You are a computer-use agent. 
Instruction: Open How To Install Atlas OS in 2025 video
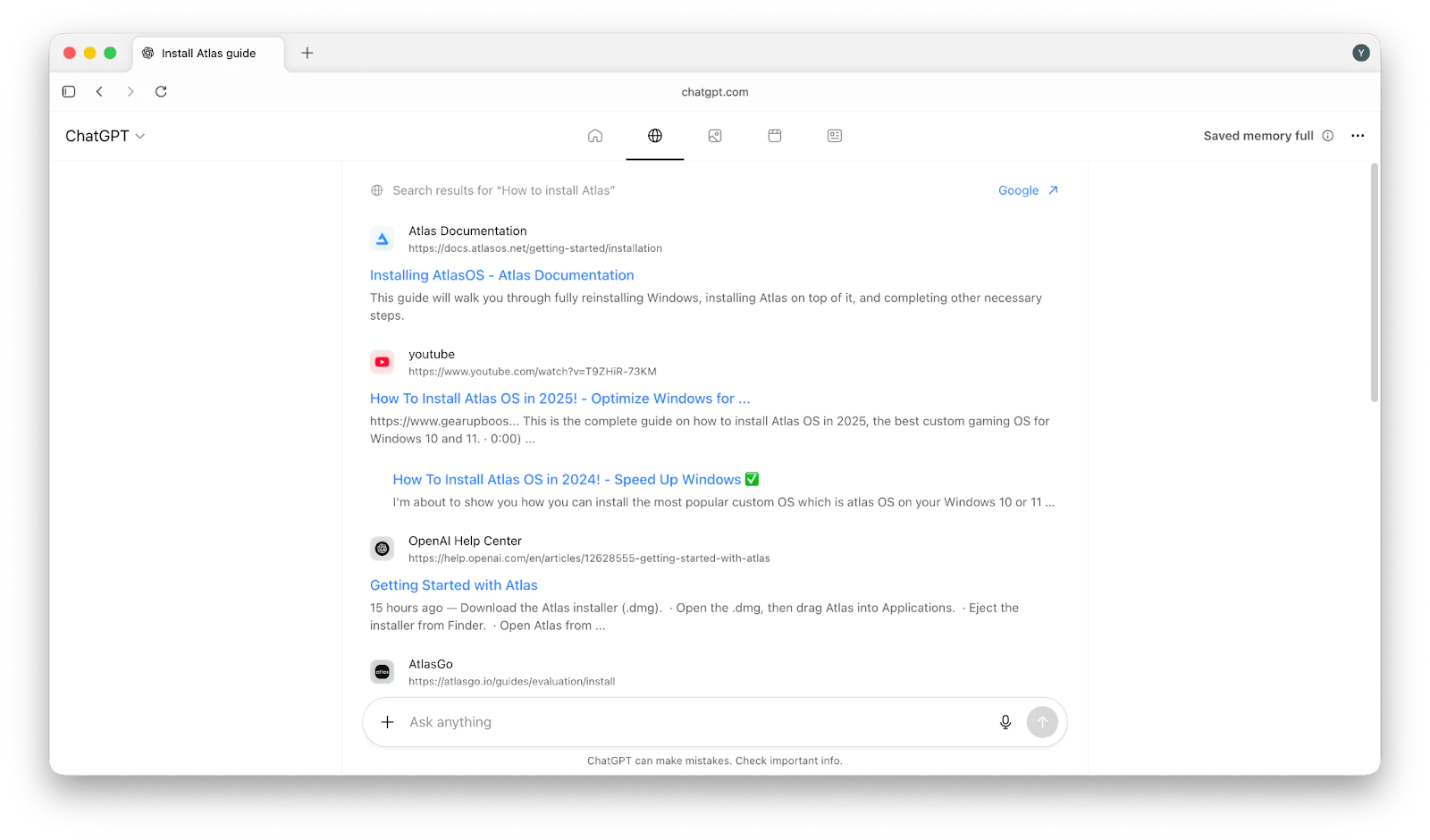click(559, 399)
